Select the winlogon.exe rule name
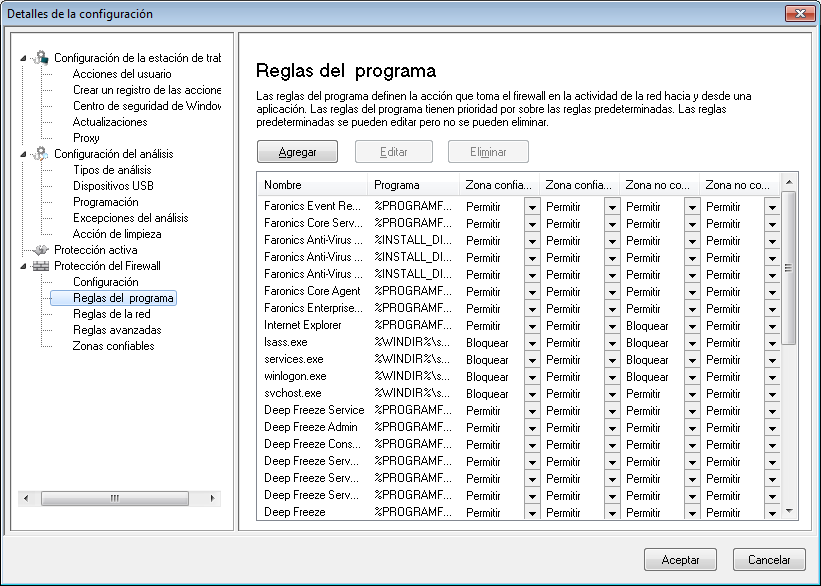 point(295,377)
